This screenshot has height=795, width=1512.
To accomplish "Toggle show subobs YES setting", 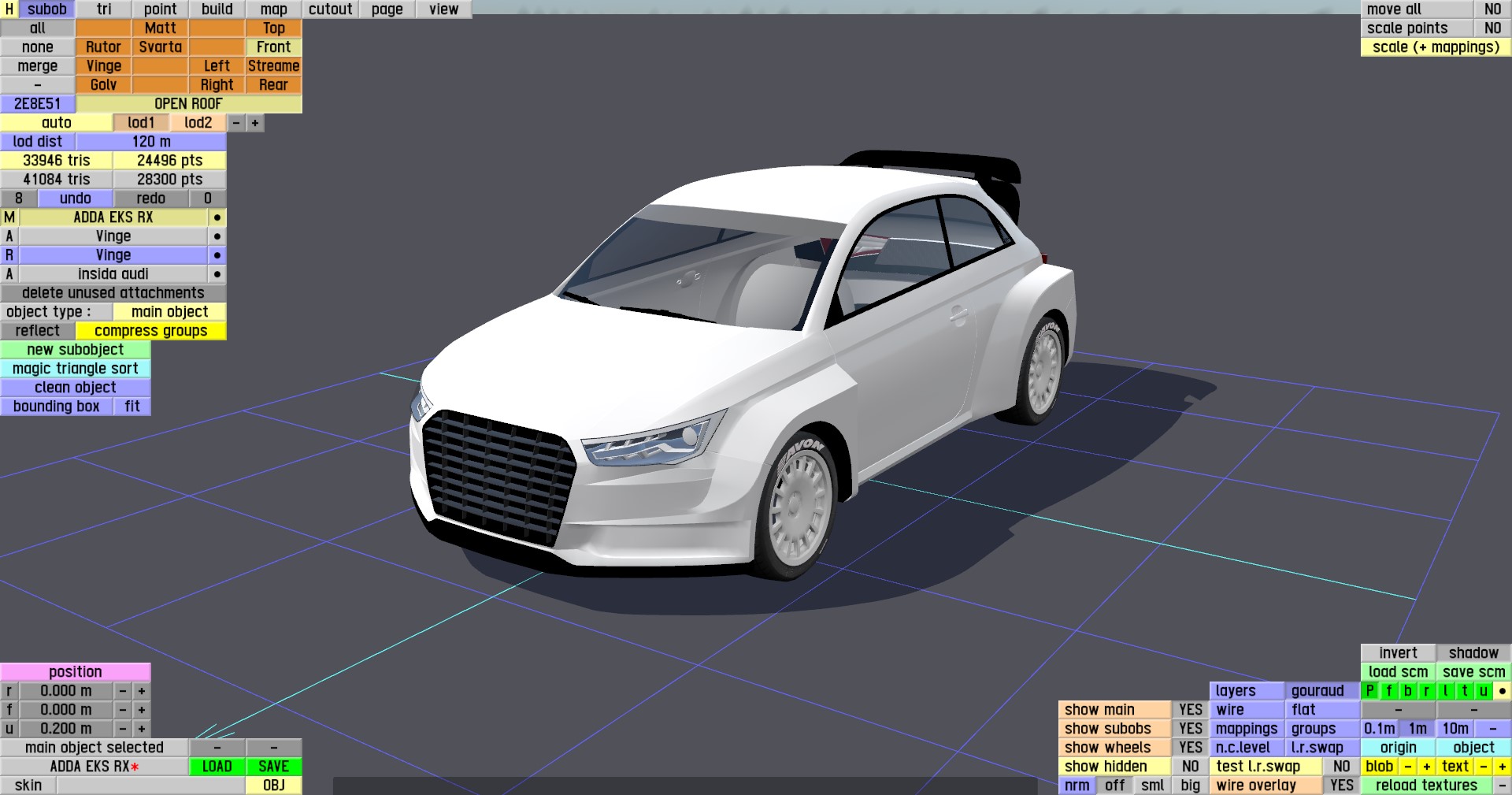I will 1191,728.
